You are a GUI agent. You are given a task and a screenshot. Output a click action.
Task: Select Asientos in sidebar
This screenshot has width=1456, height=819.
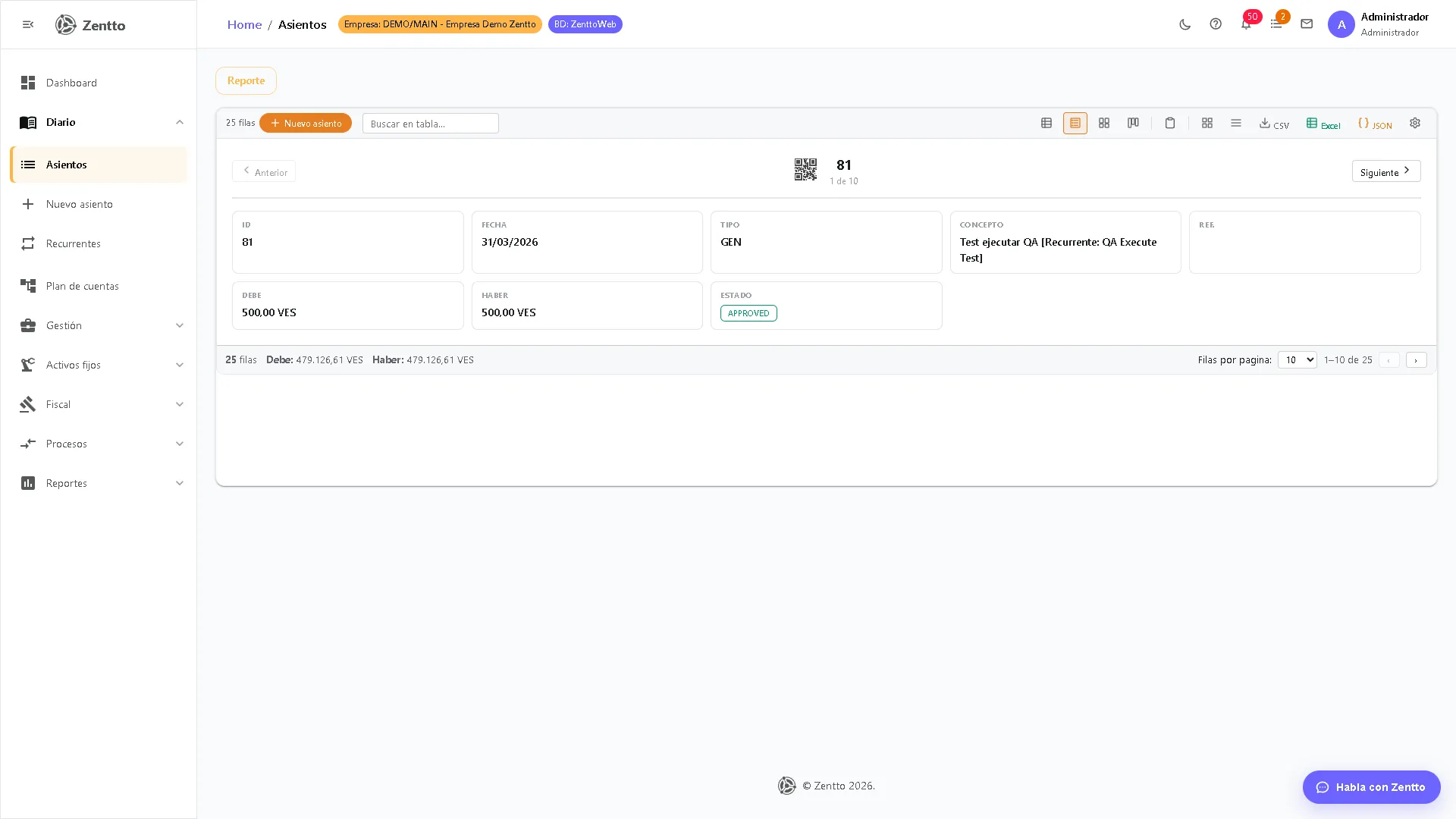point(99,165)
